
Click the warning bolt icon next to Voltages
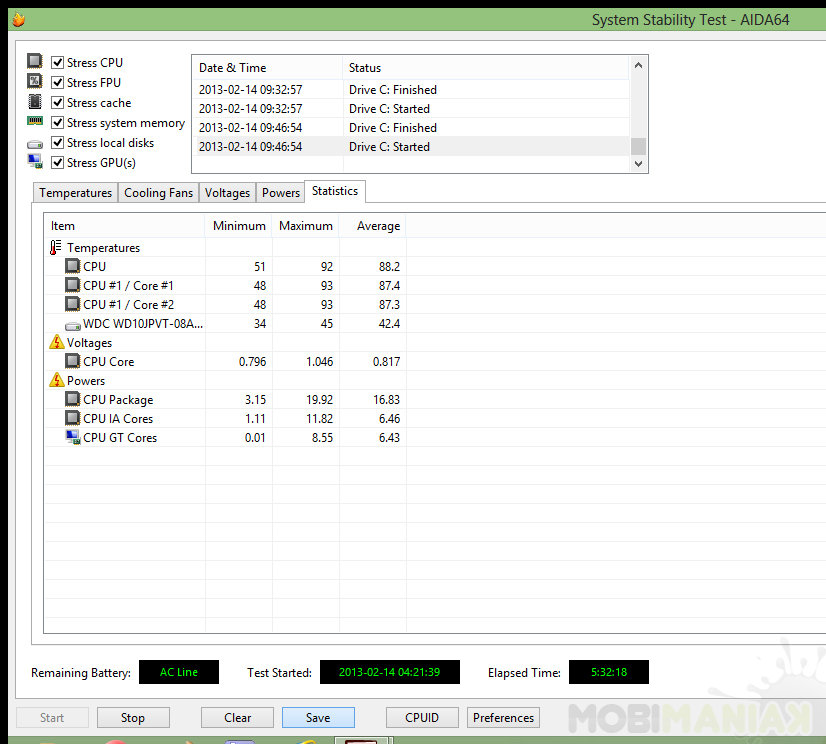point(56,342)
